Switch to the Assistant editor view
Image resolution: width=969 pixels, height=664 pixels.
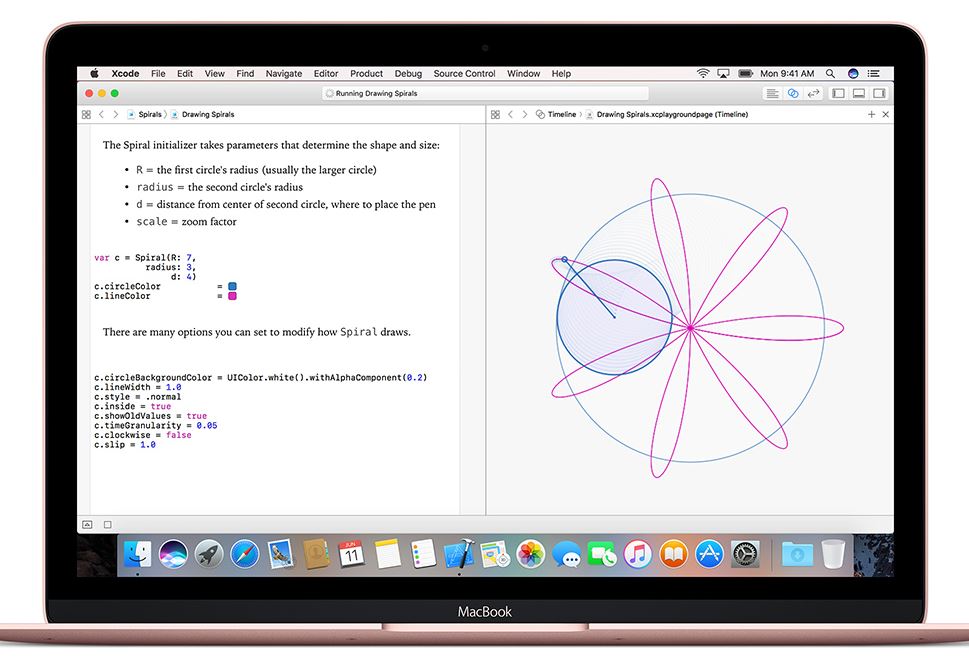[793, 93]
